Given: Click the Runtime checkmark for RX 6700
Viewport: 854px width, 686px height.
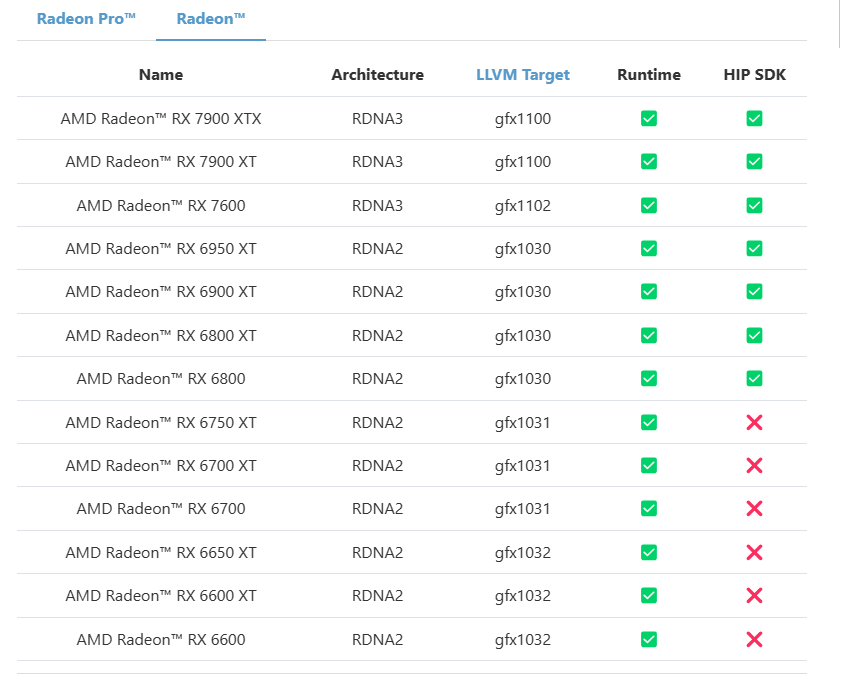Looking at the screenshot, I should (x=649, y=509).
